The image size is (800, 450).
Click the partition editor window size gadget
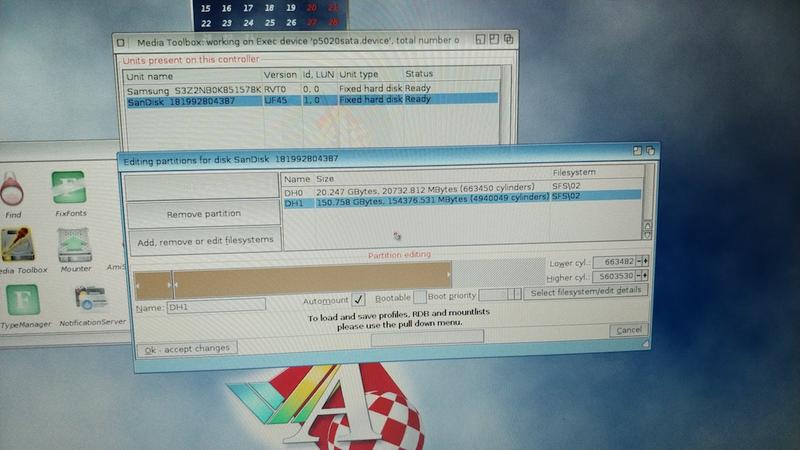pos(645,344)
